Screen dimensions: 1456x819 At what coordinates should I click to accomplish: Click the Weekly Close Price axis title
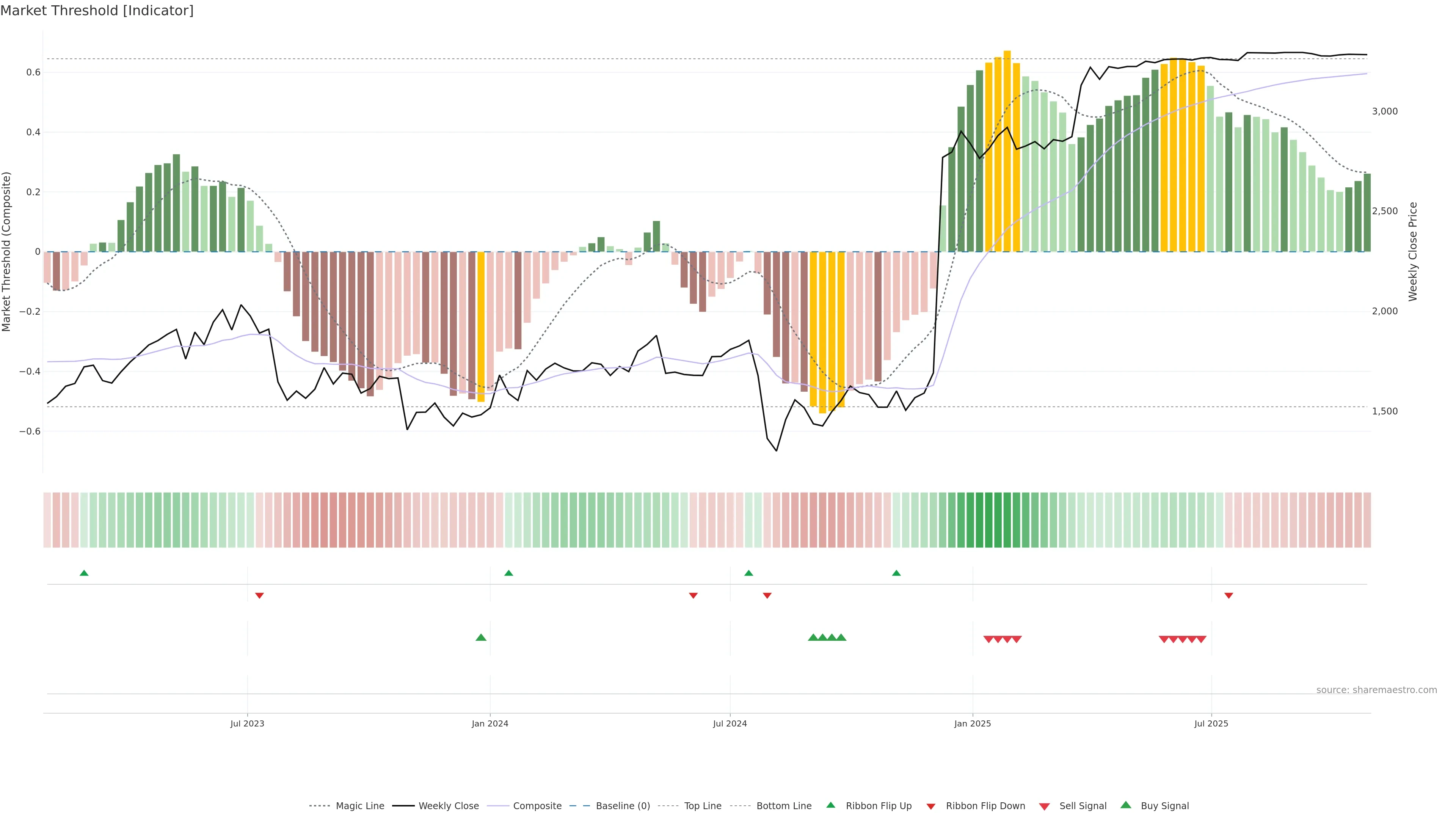pyautogui.click(x=1413, y=251)
